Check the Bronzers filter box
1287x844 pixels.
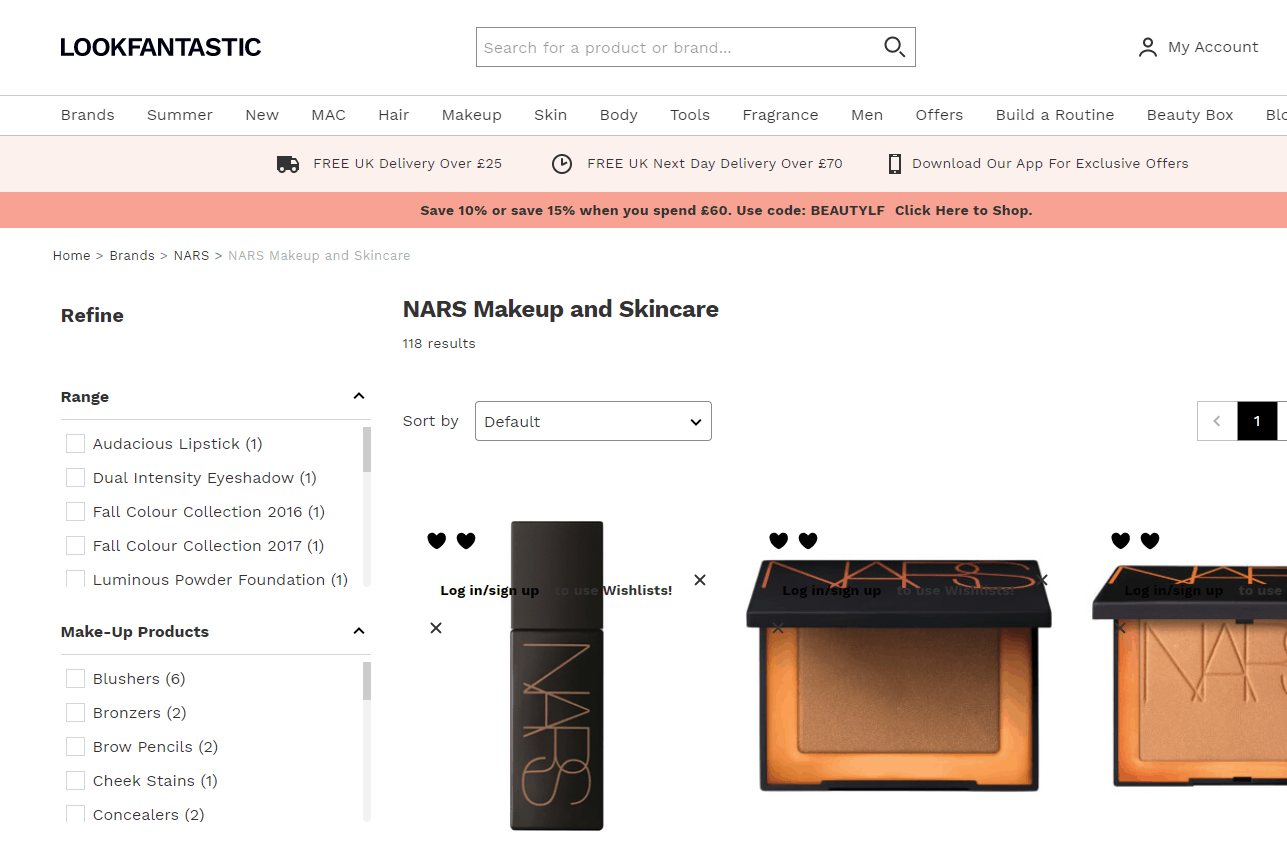pos(75,713)
